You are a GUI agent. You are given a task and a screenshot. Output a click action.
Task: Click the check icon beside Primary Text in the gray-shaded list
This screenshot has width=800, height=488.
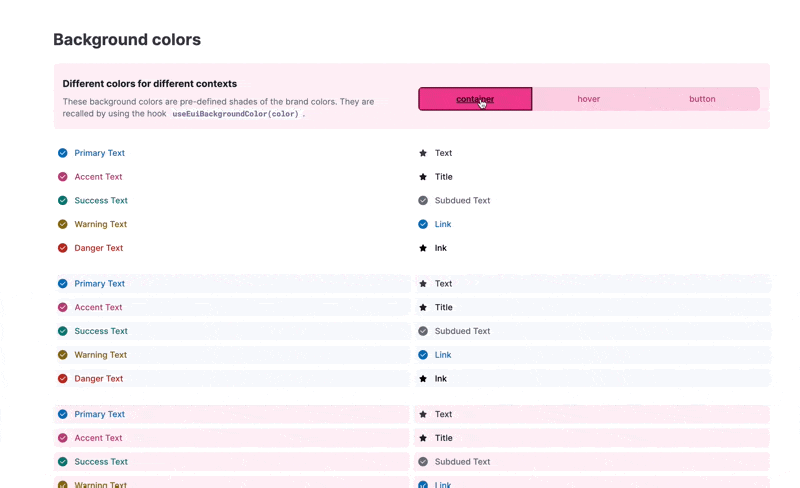pyautogui.click(x=63, y=284)
